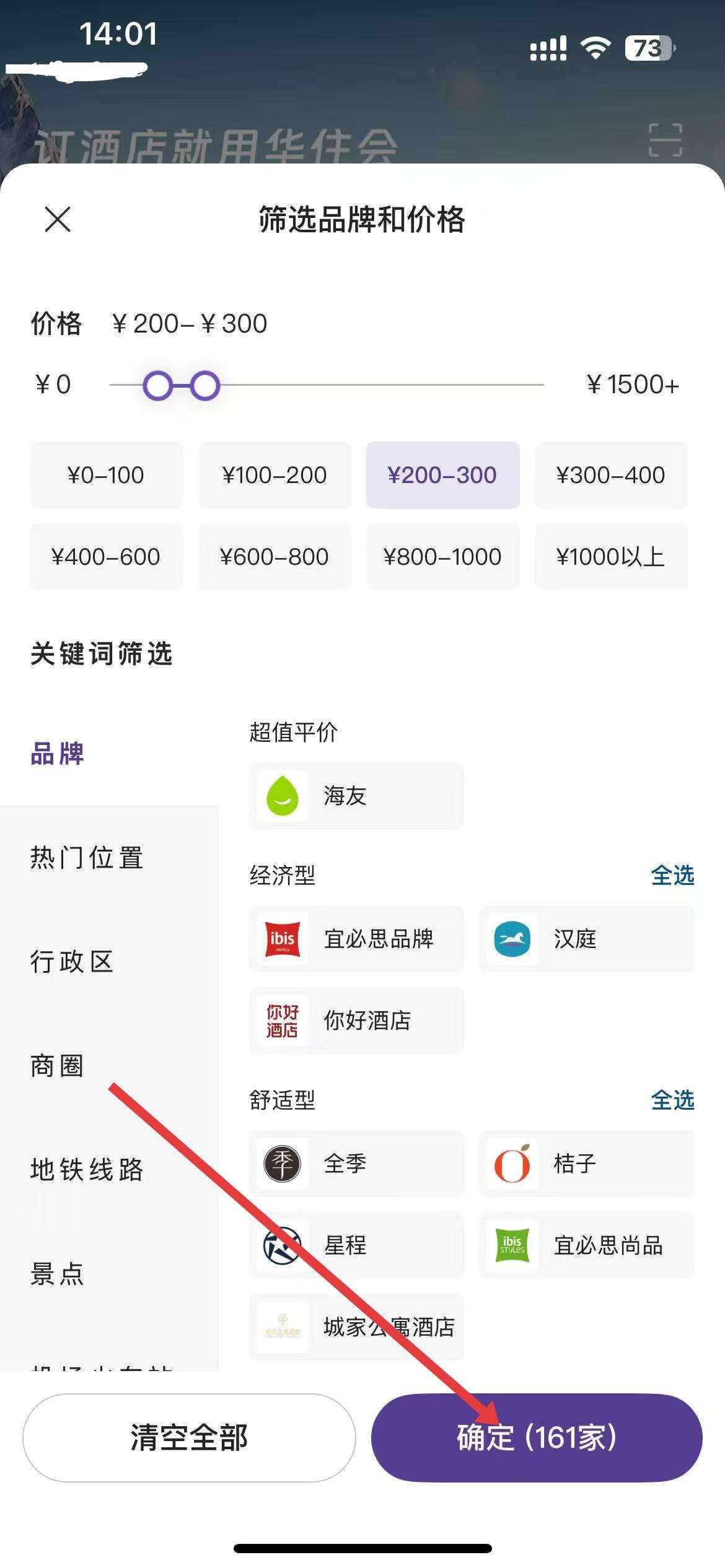
Task: Open the 地铁线路 filter category
Action: [87, 1170]
